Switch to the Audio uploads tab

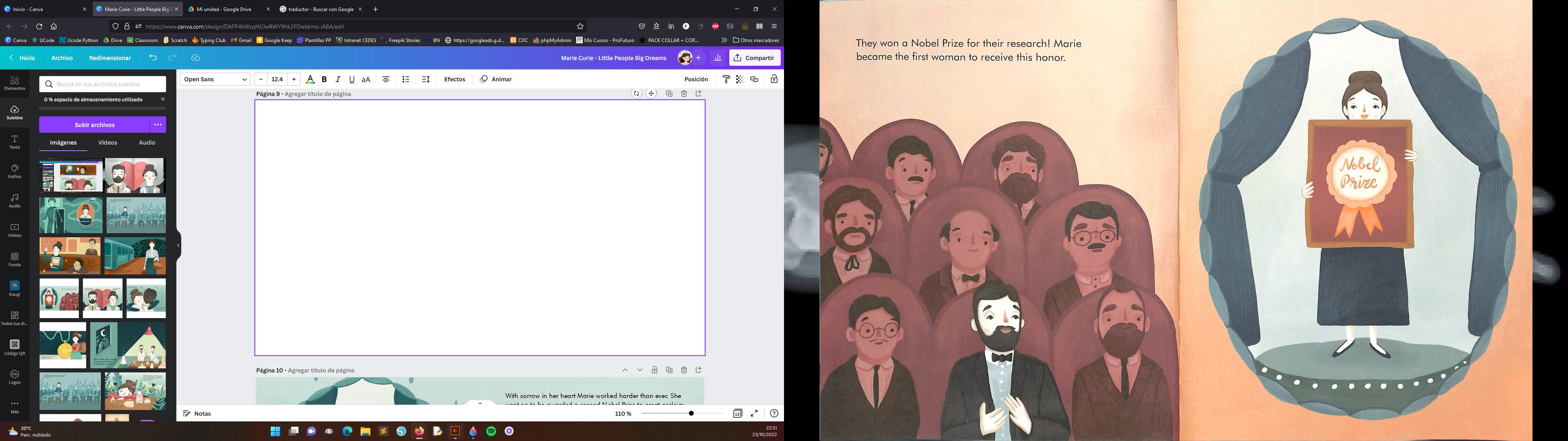pos(147,143)
